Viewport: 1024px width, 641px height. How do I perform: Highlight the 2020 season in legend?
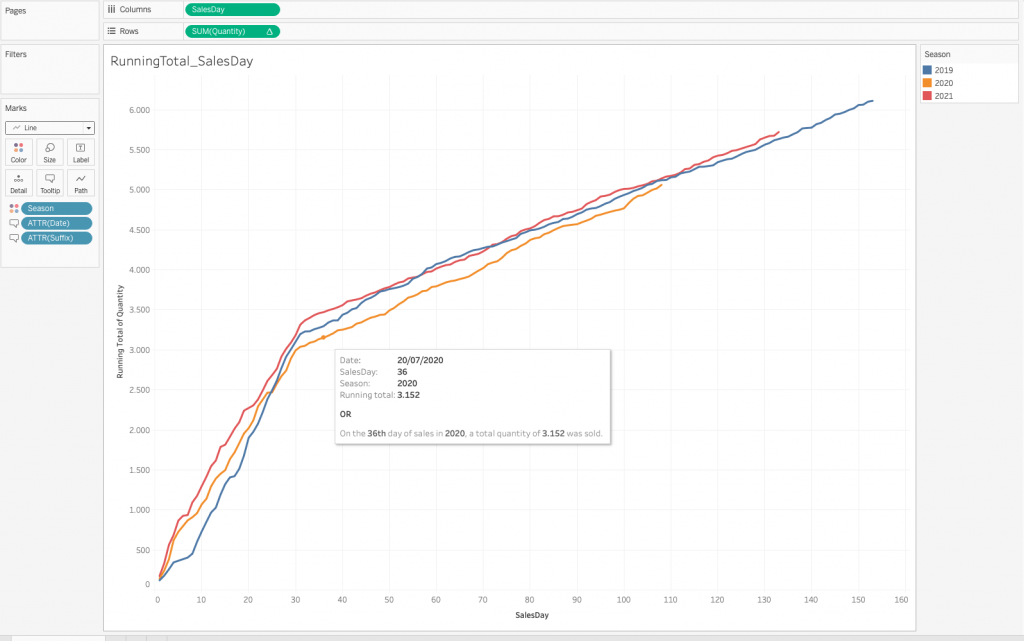943,83
